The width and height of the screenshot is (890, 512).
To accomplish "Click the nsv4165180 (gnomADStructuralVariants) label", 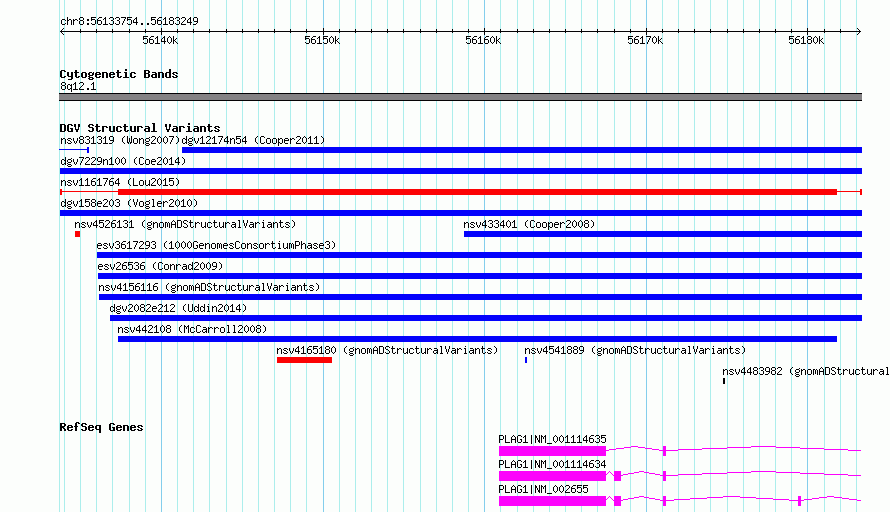I will pyautogui.click(x=387, y=350).
